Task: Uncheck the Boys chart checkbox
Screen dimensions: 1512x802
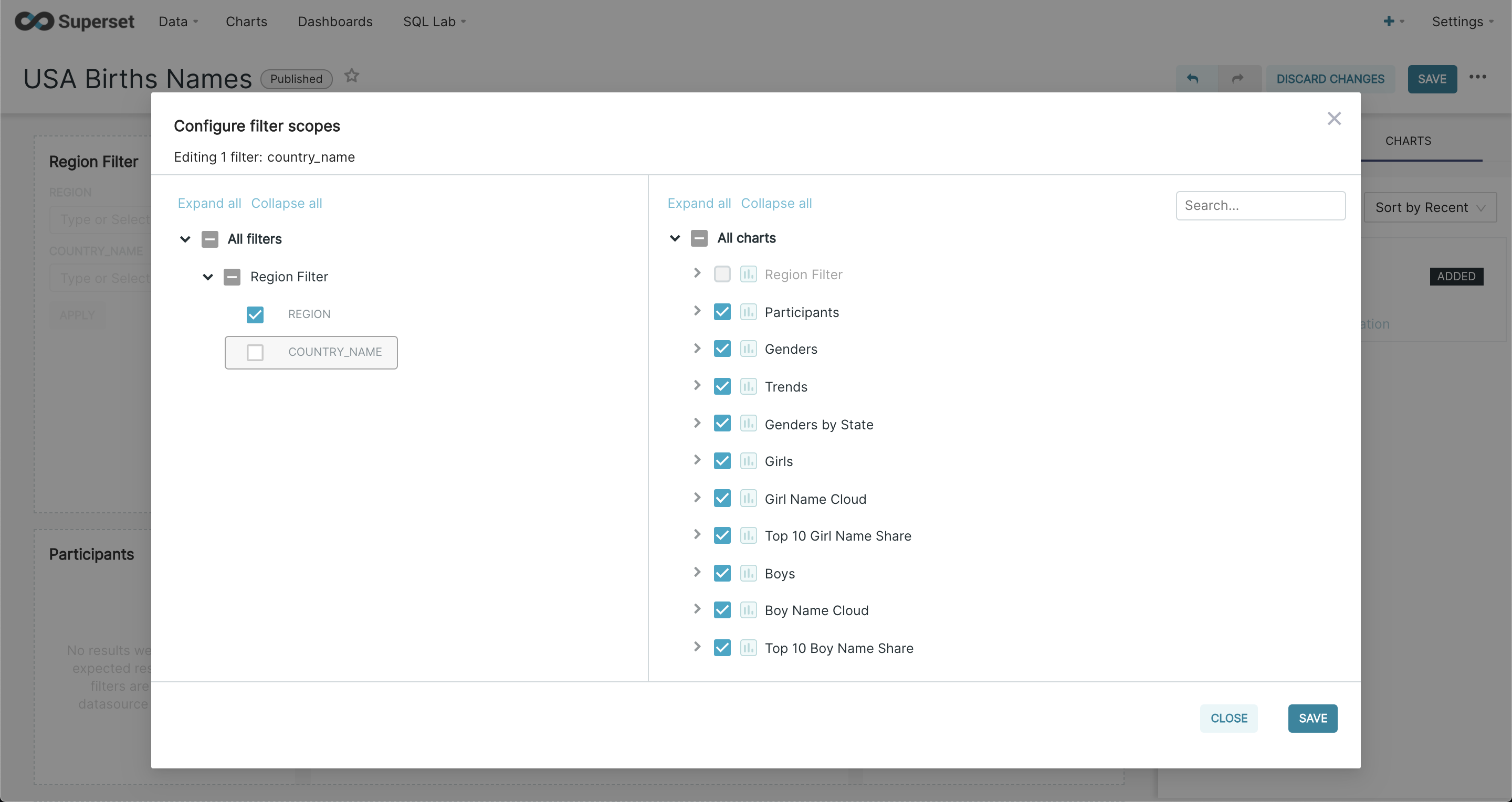Action: (722, 573)
